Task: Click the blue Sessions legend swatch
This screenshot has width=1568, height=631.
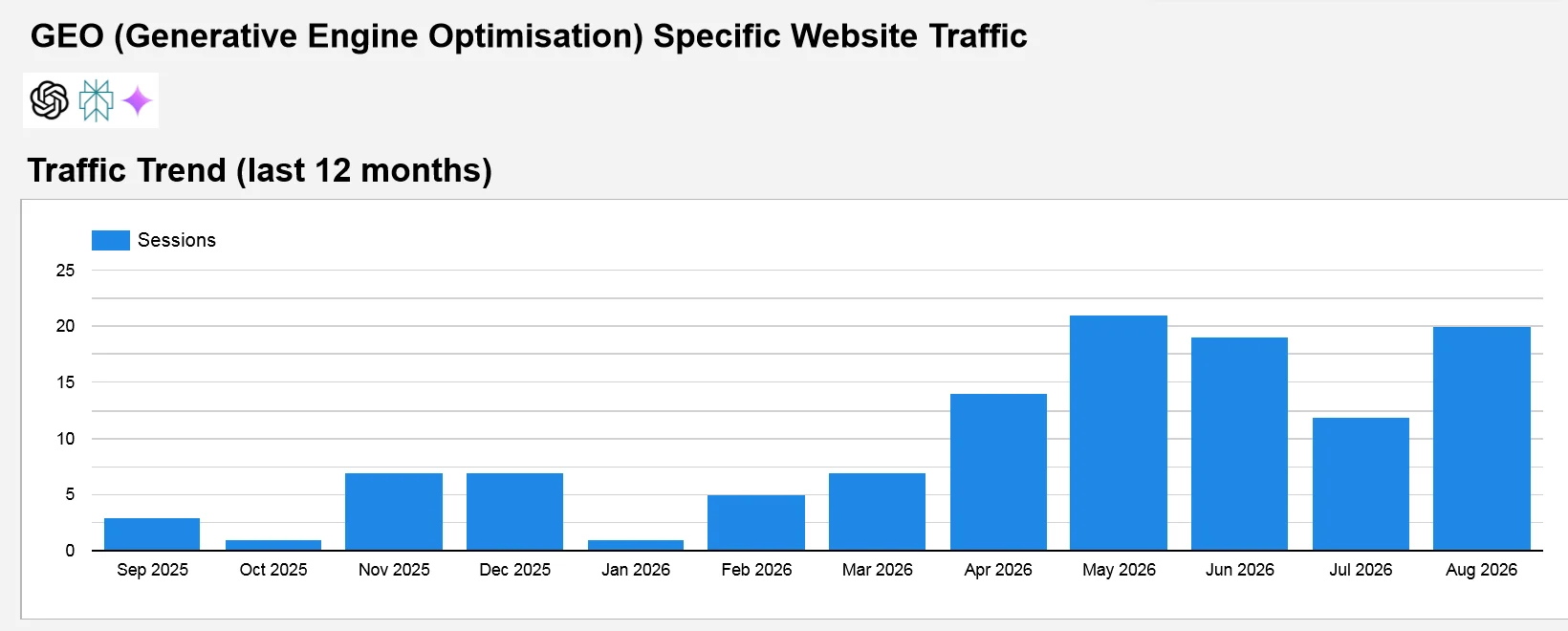Action: pos(111,240)
